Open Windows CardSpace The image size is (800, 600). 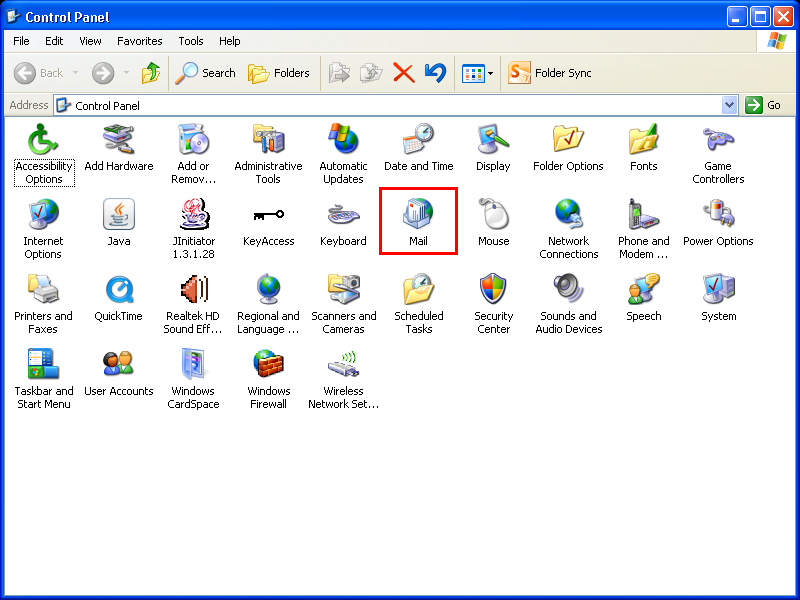click(x=193, y=380)
